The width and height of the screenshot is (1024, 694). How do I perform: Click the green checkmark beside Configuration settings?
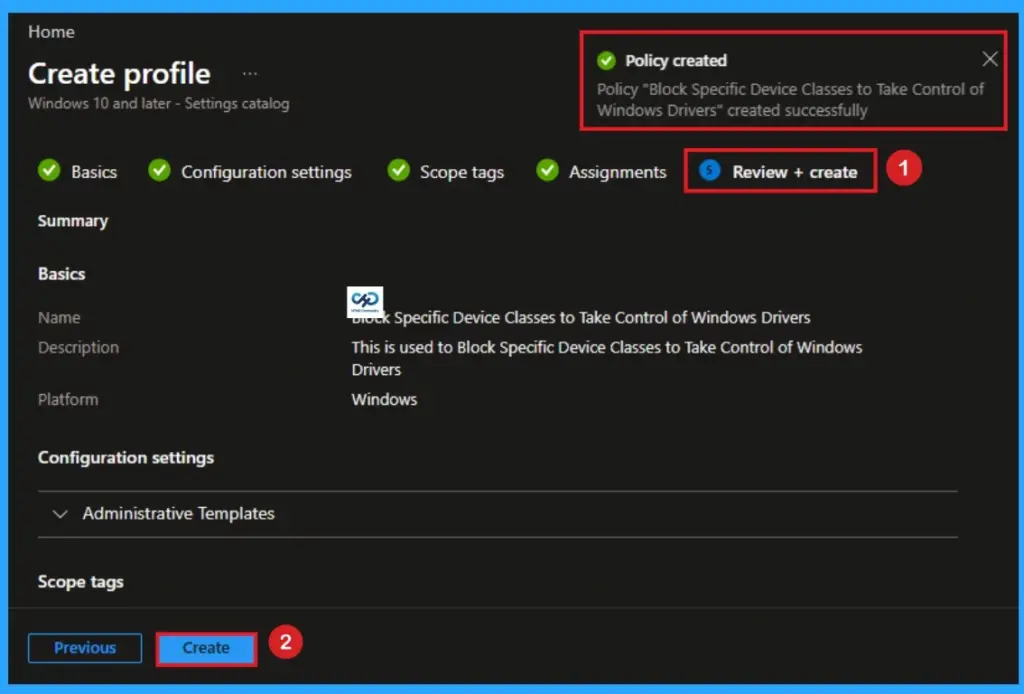[159, 170]
